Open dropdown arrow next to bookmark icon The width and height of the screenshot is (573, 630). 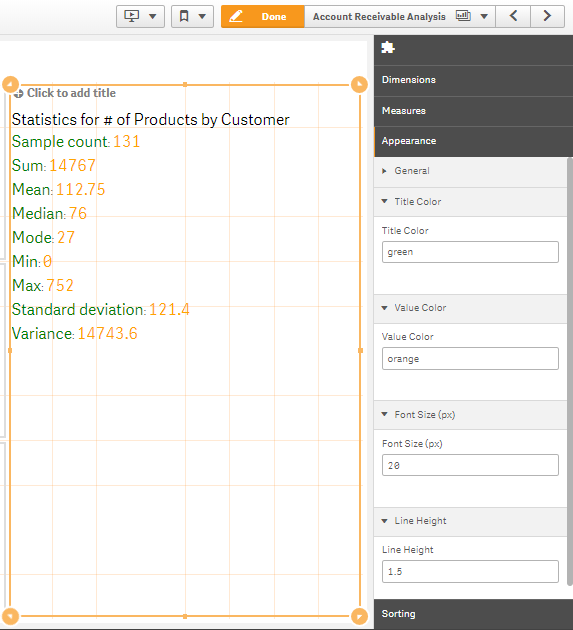tap(202, 16)
